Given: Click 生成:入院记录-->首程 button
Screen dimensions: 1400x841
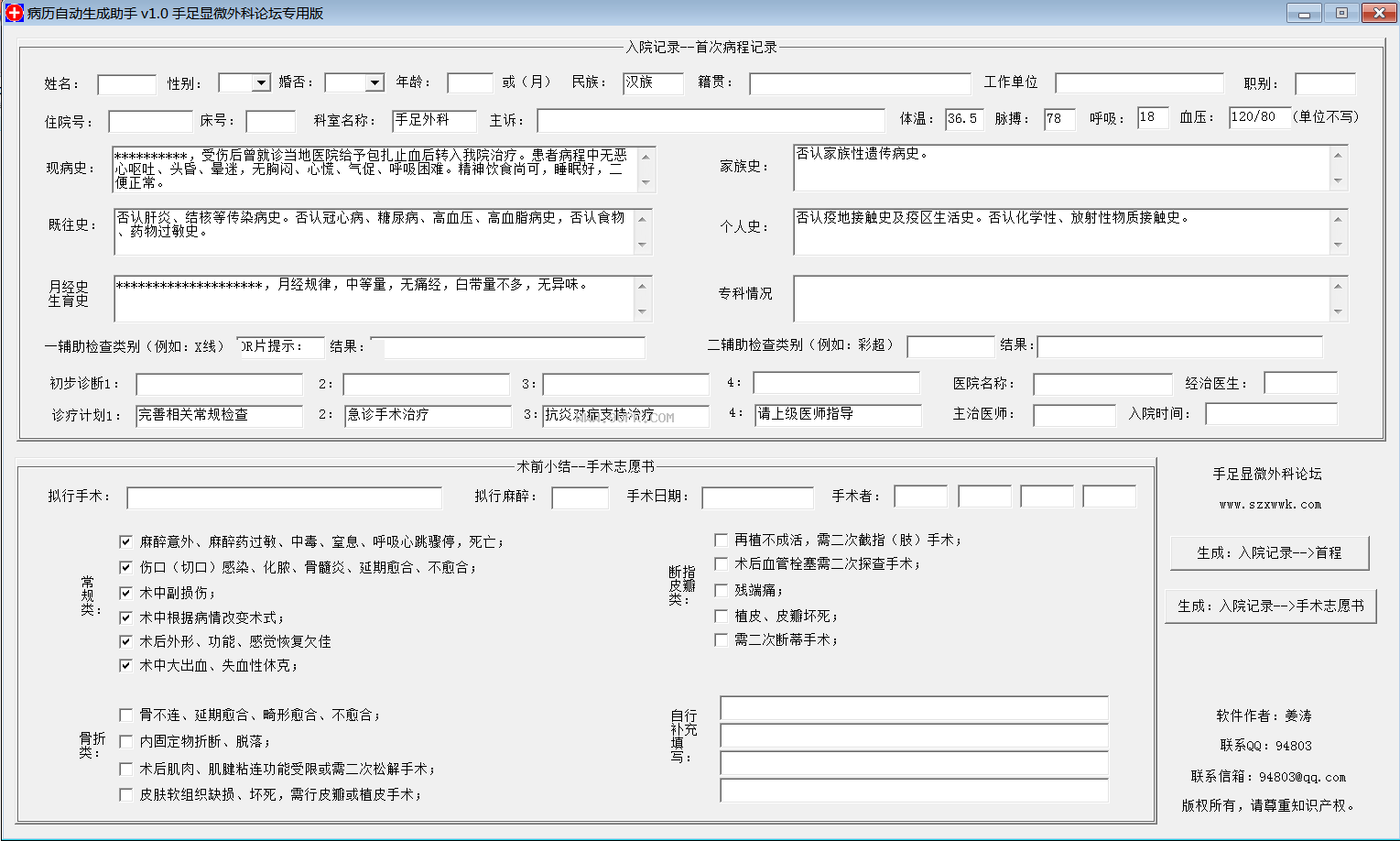Looking at the screenshot, I should pos(1269,553).
